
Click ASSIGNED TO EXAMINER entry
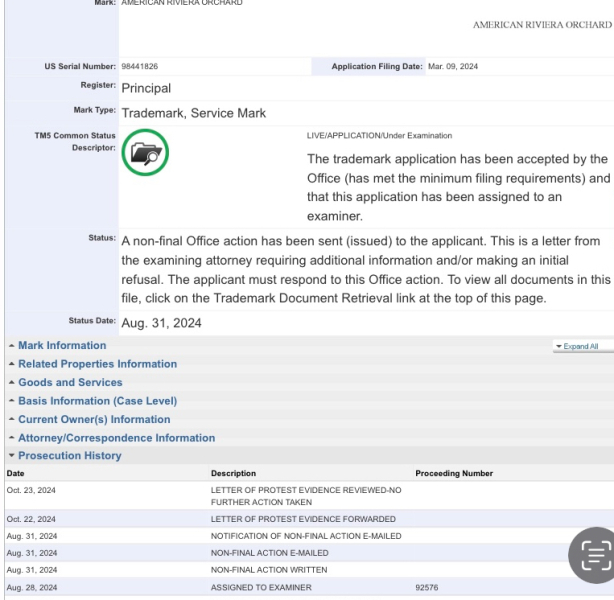coord(261,587)
